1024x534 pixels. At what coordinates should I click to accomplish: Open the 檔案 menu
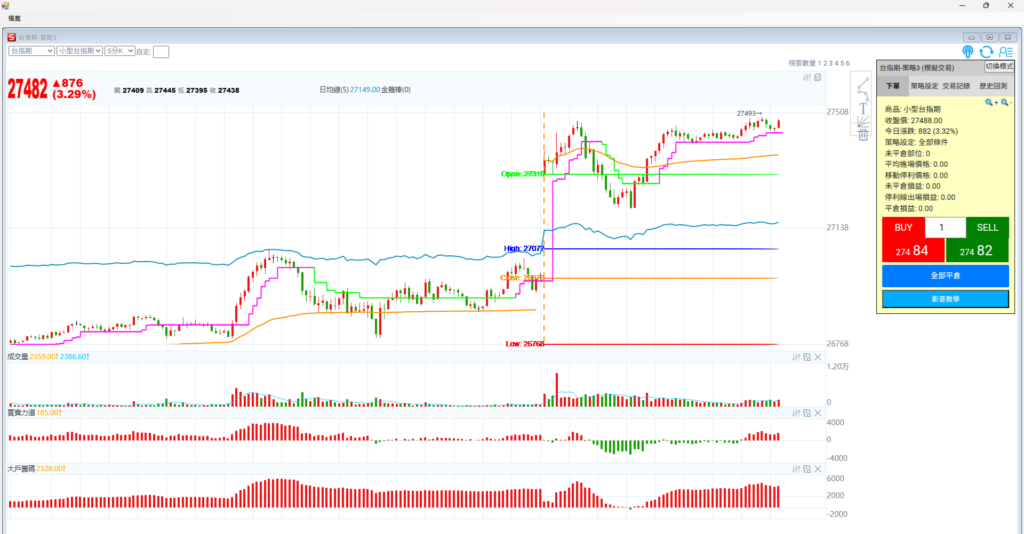[x=14, y=19]
